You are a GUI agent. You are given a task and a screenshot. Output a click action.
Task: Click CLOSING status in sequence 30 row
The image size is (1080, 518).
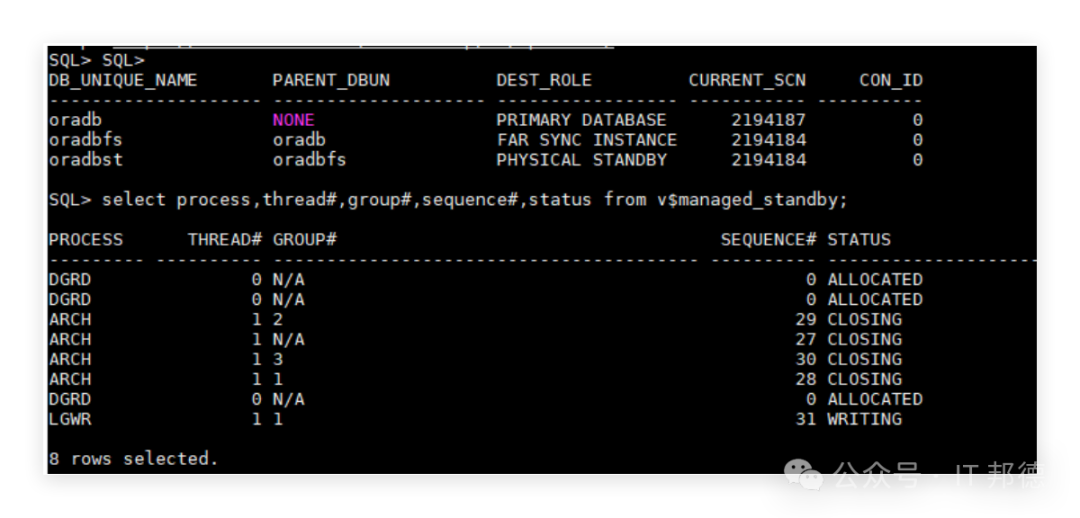pyautogui.click(x=864, y=360)
